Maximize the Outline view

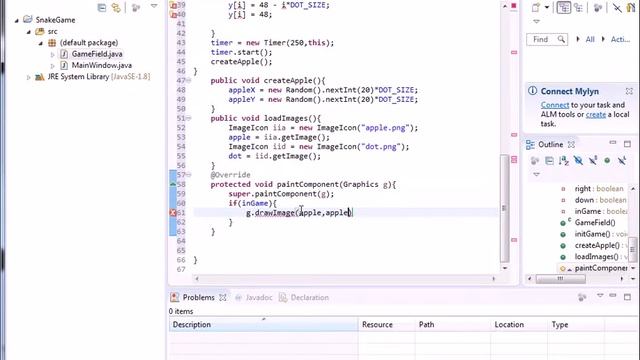(x=627, y=144)
